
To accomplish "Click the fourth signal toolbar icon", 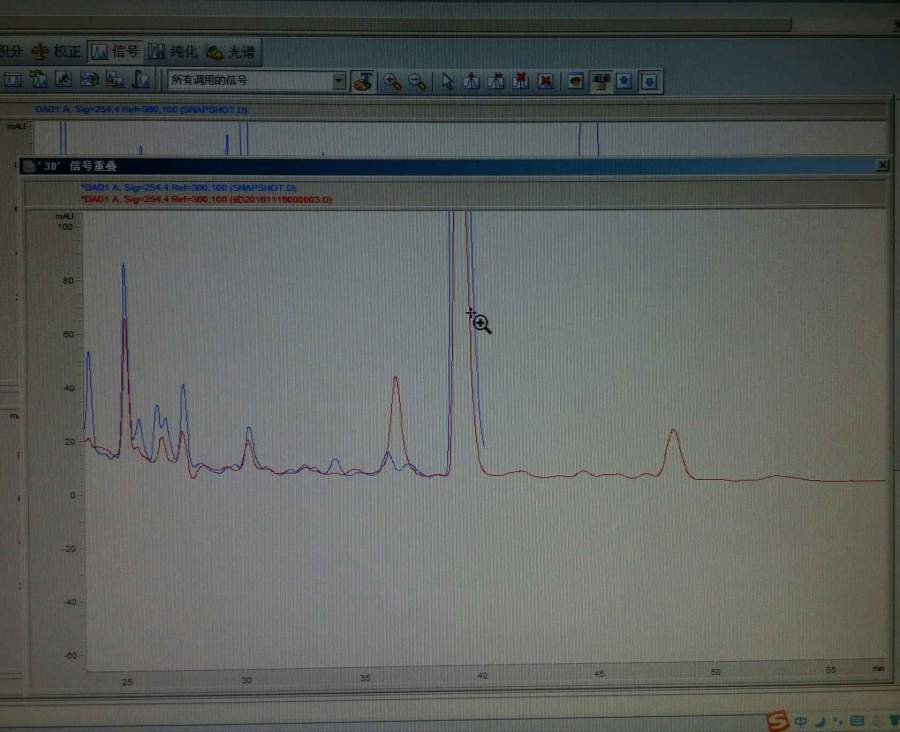I will [89, 80].
